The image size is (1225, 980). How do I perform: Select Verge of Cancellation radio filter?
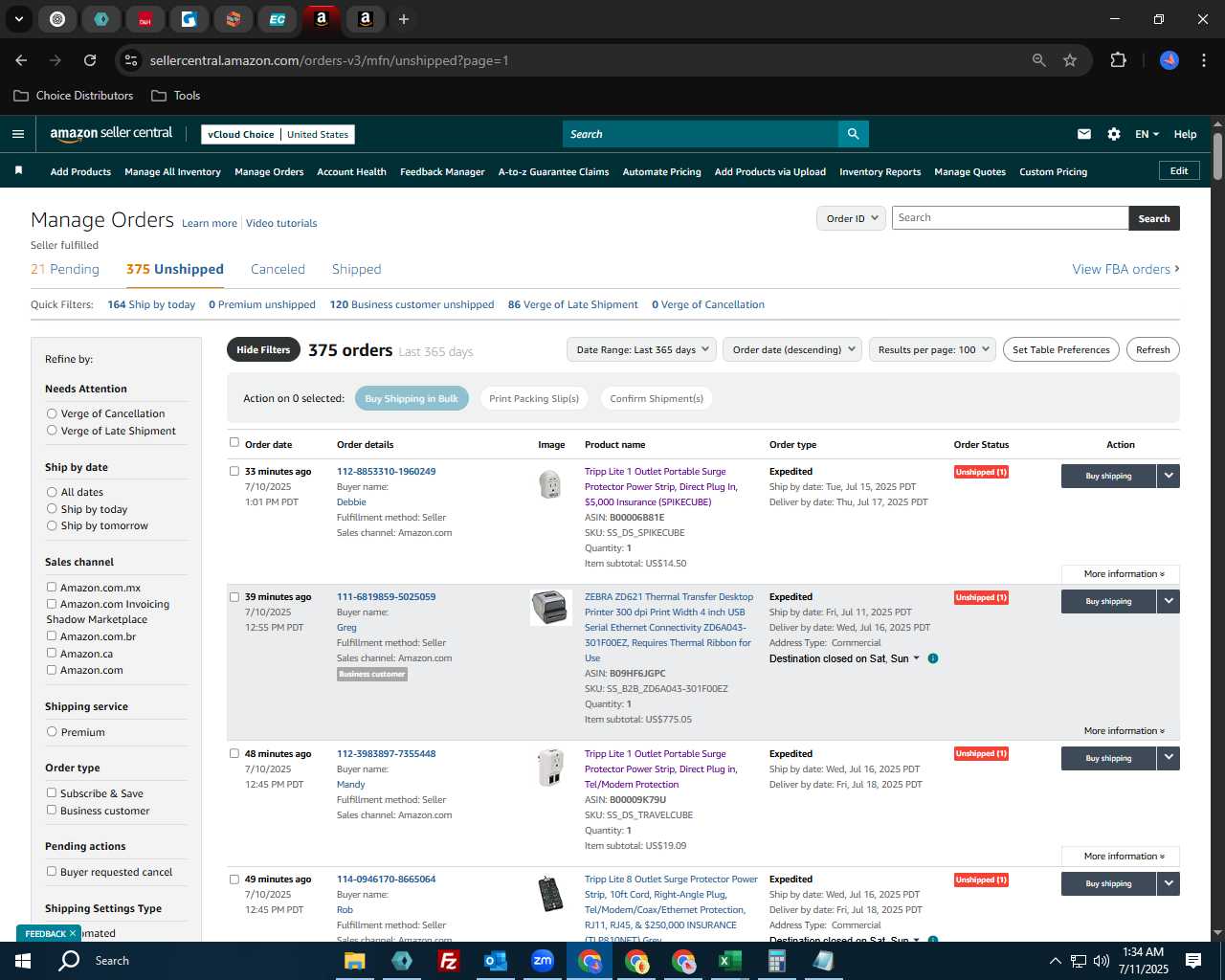coord(52,413)
